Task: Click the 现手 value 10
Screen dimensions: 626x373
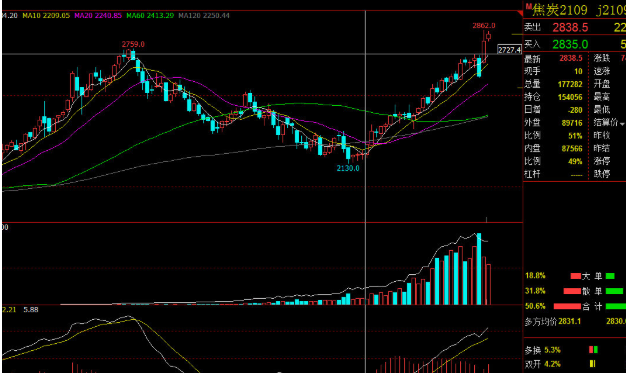Action: coord(578,71)
